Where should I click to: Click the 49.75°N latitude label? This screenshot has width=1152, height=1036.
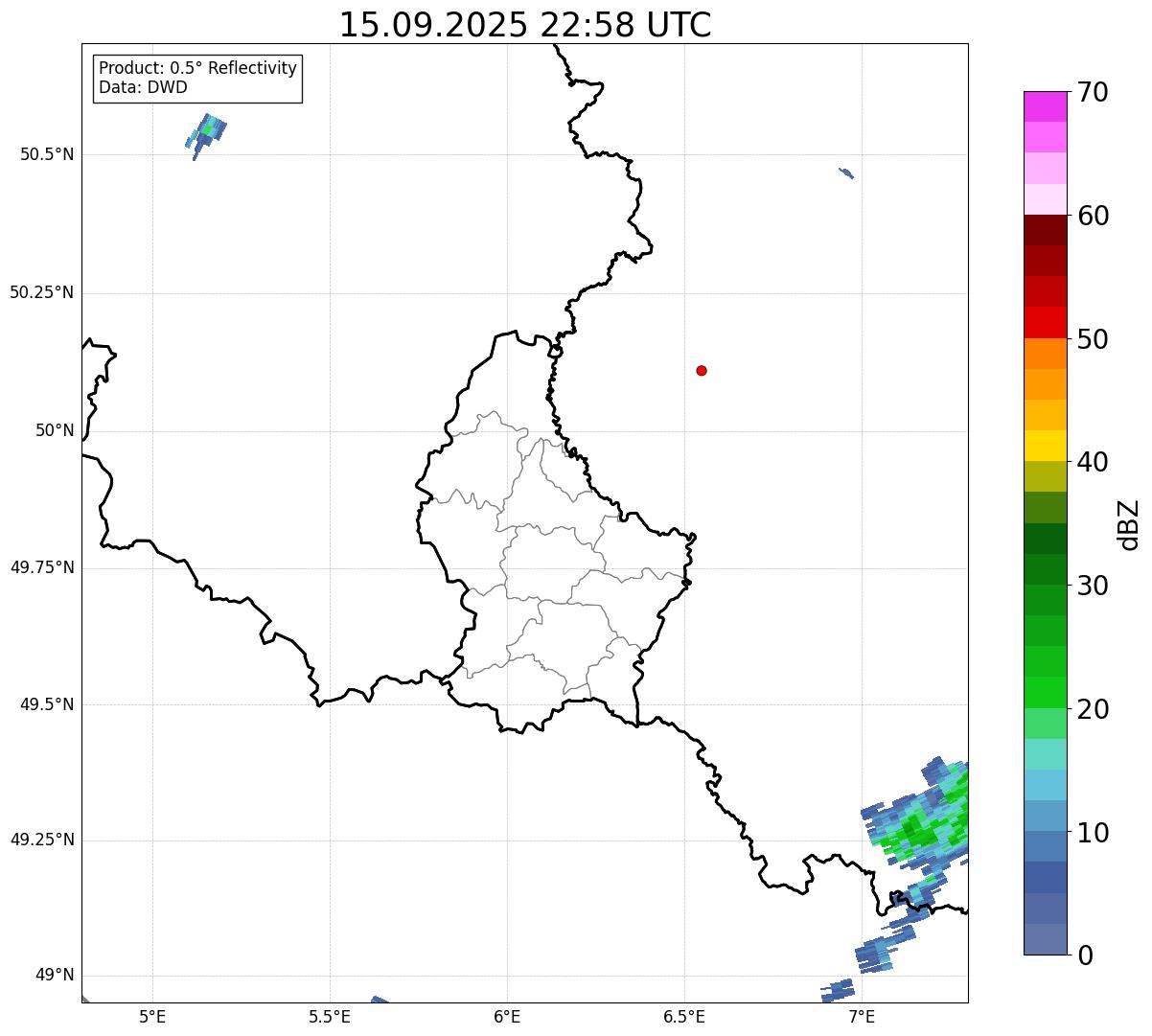(x=41, y=567)
